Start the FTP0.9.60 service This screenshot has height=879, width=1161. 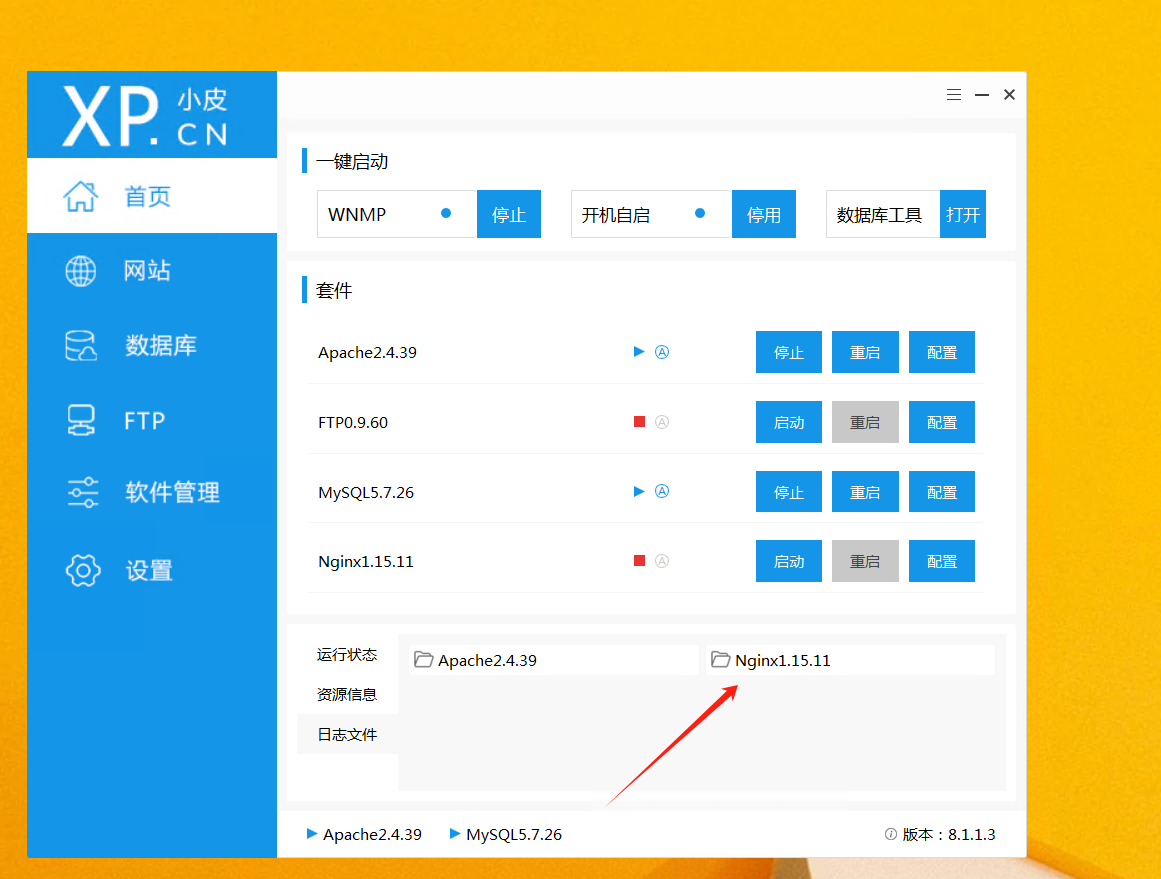click(789, 422)
